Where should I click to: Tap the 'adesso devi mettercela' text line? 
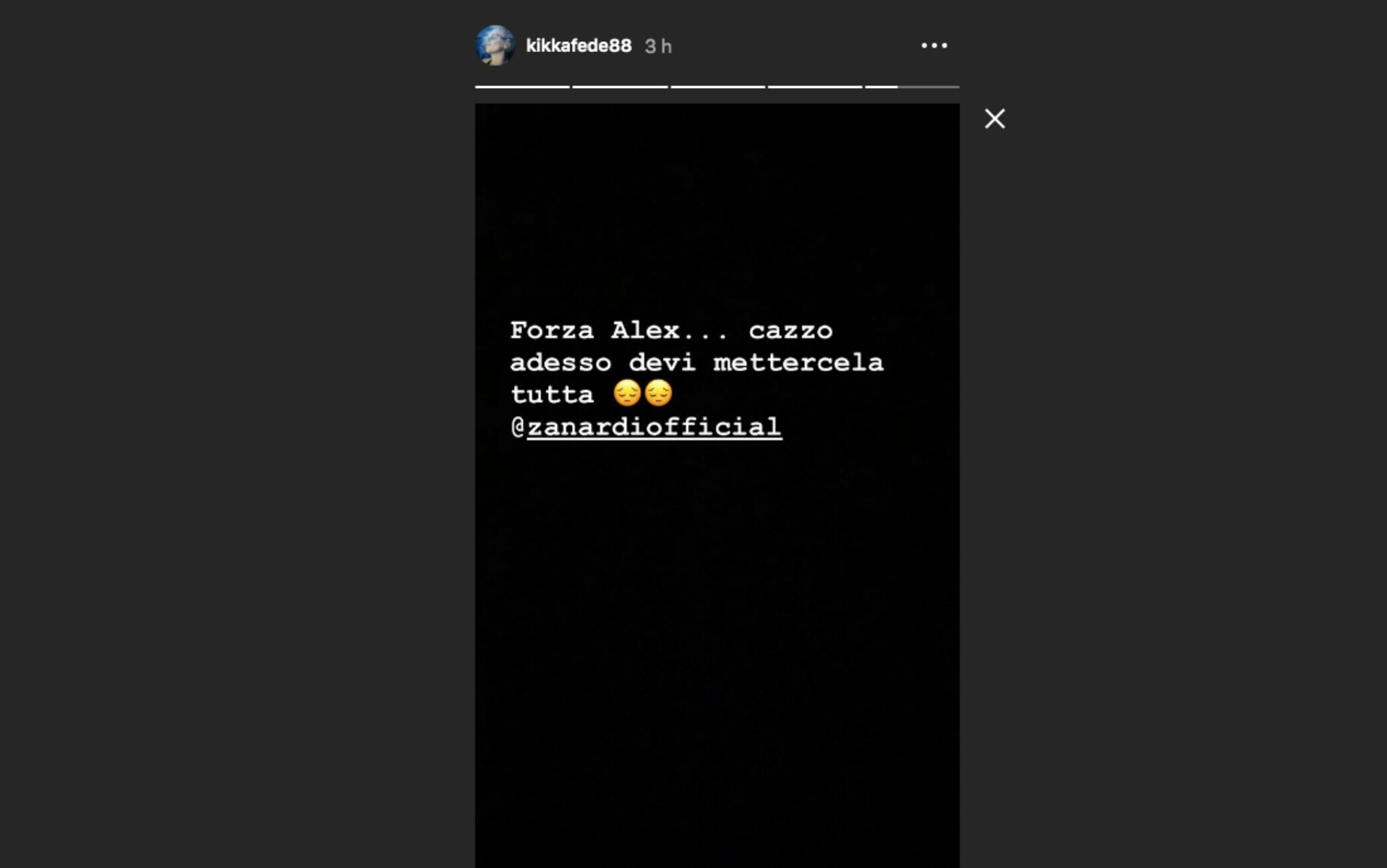point(697,363)
